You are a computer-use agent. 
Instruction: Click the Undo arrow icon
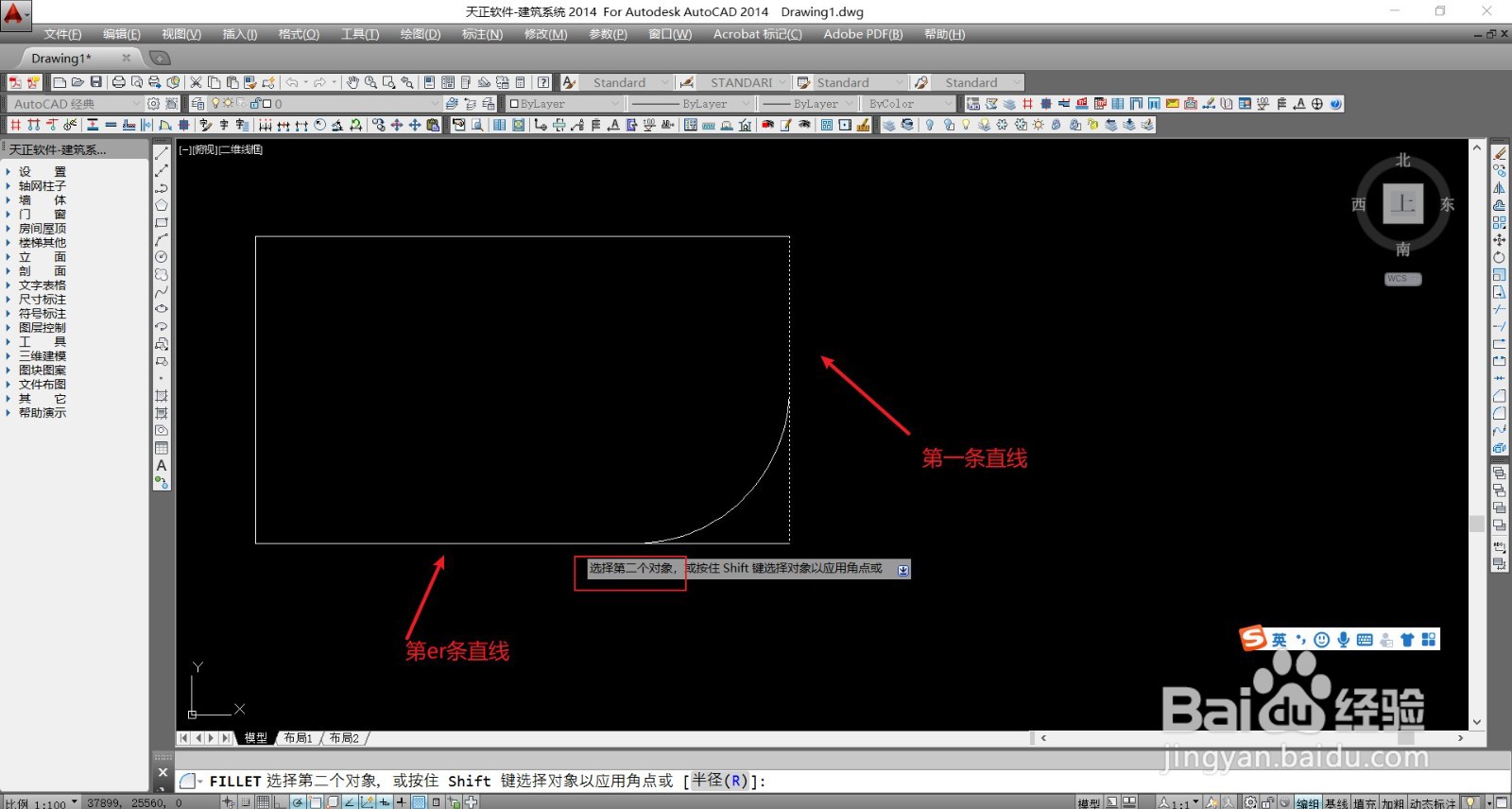(x=292, y=83)
